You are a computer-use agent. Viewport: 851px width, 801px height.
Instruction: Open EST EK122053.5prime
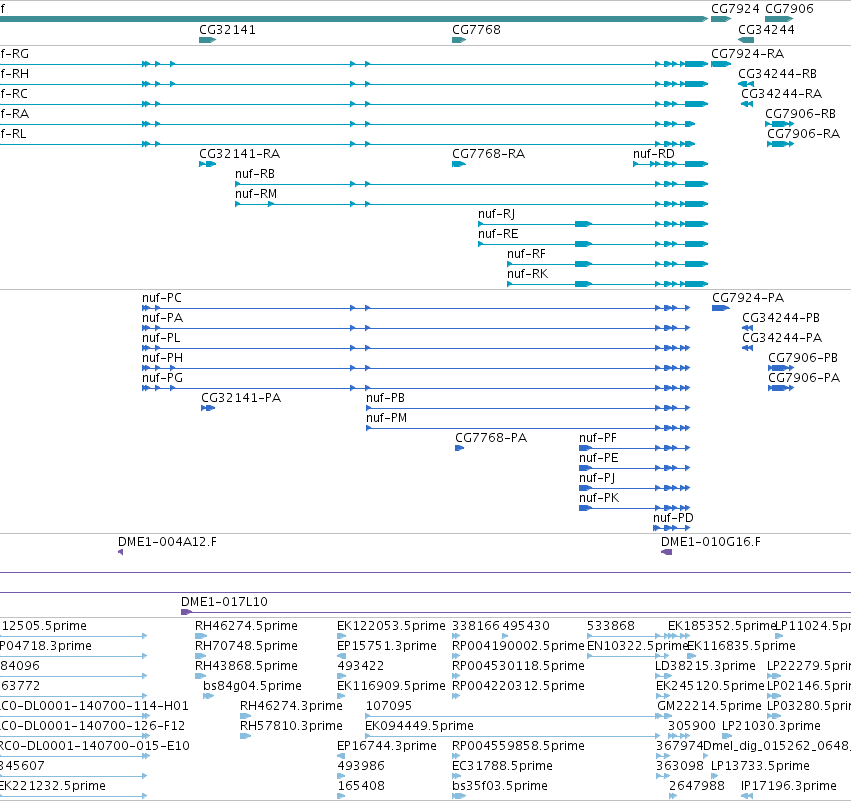391,626
